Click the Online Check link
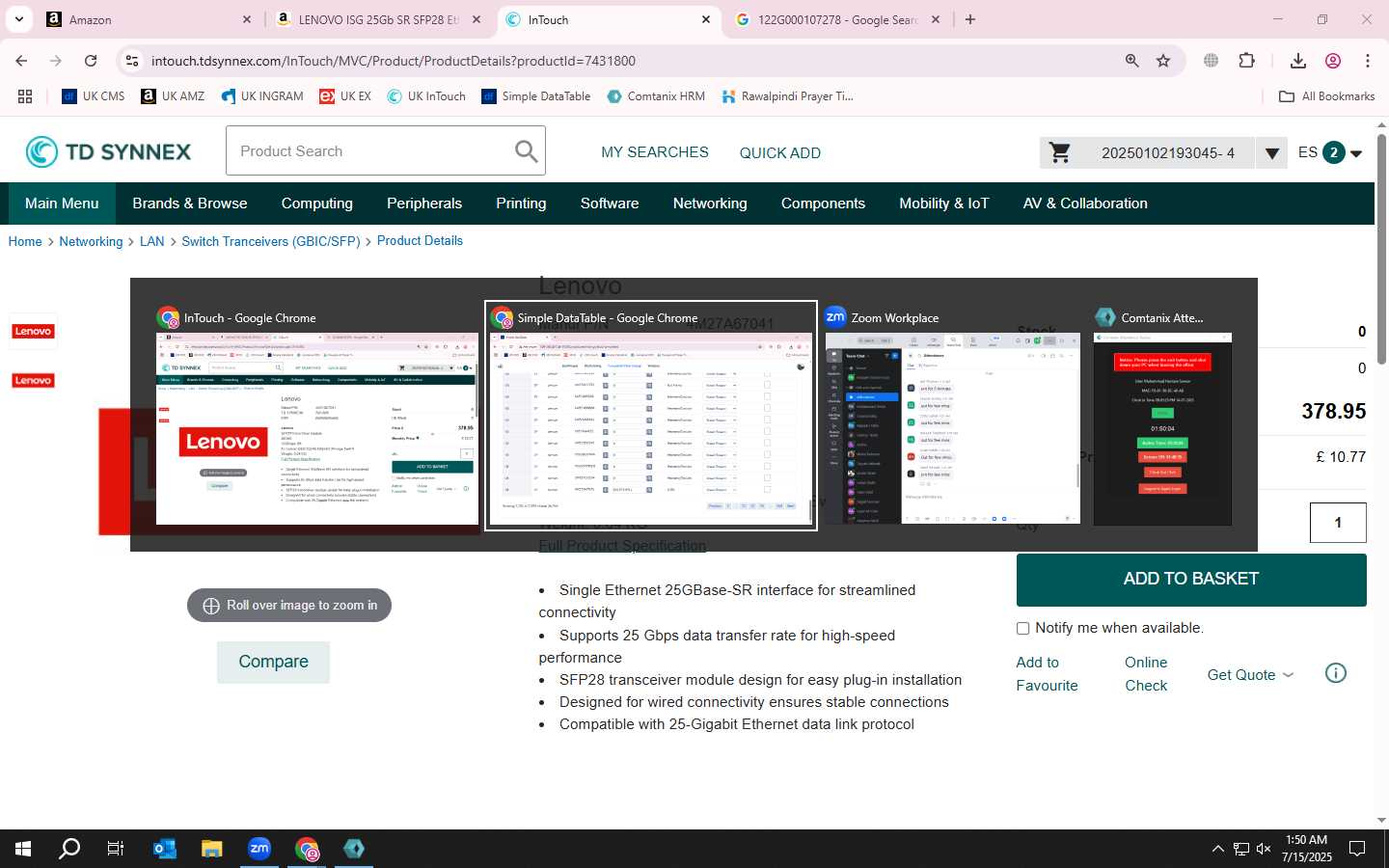This screenshot has width=1389, height=868. click(1146, 674)
